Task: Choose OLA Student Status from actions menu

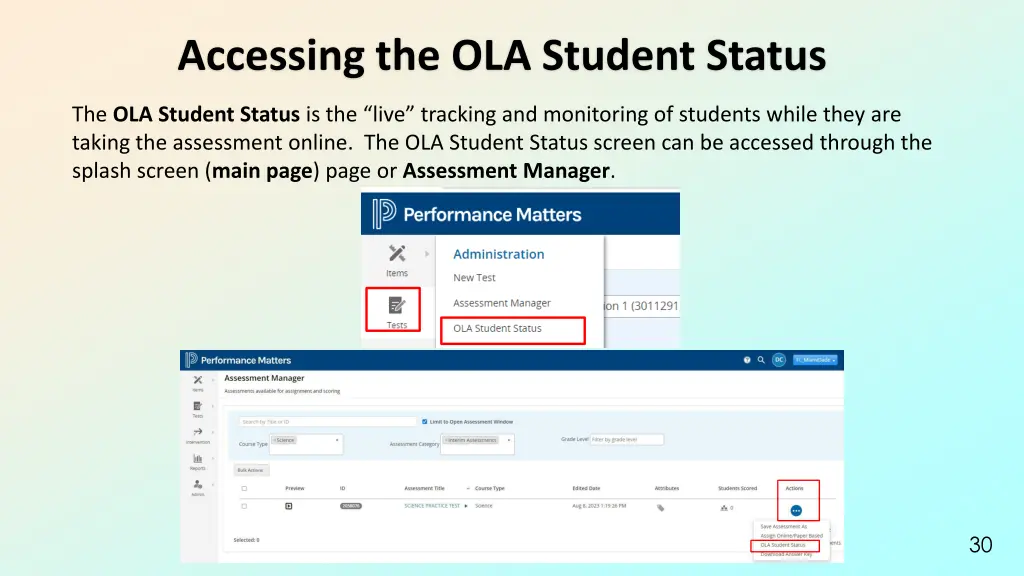Action: 783,545
